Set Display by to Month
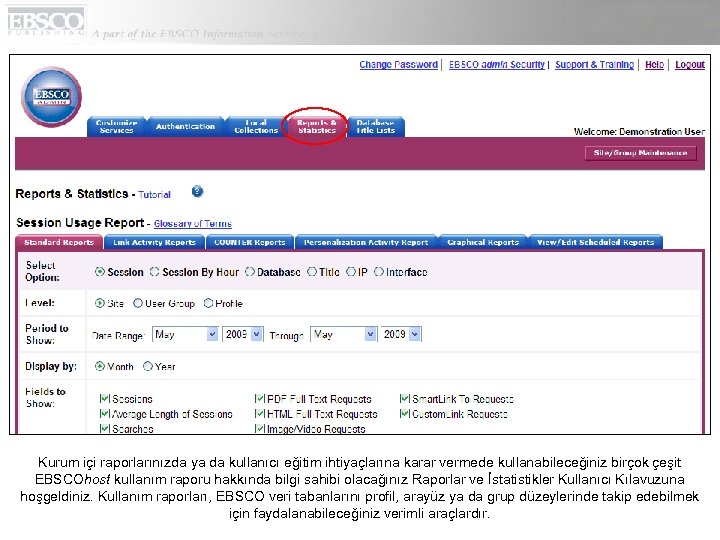 pos(100,366)
